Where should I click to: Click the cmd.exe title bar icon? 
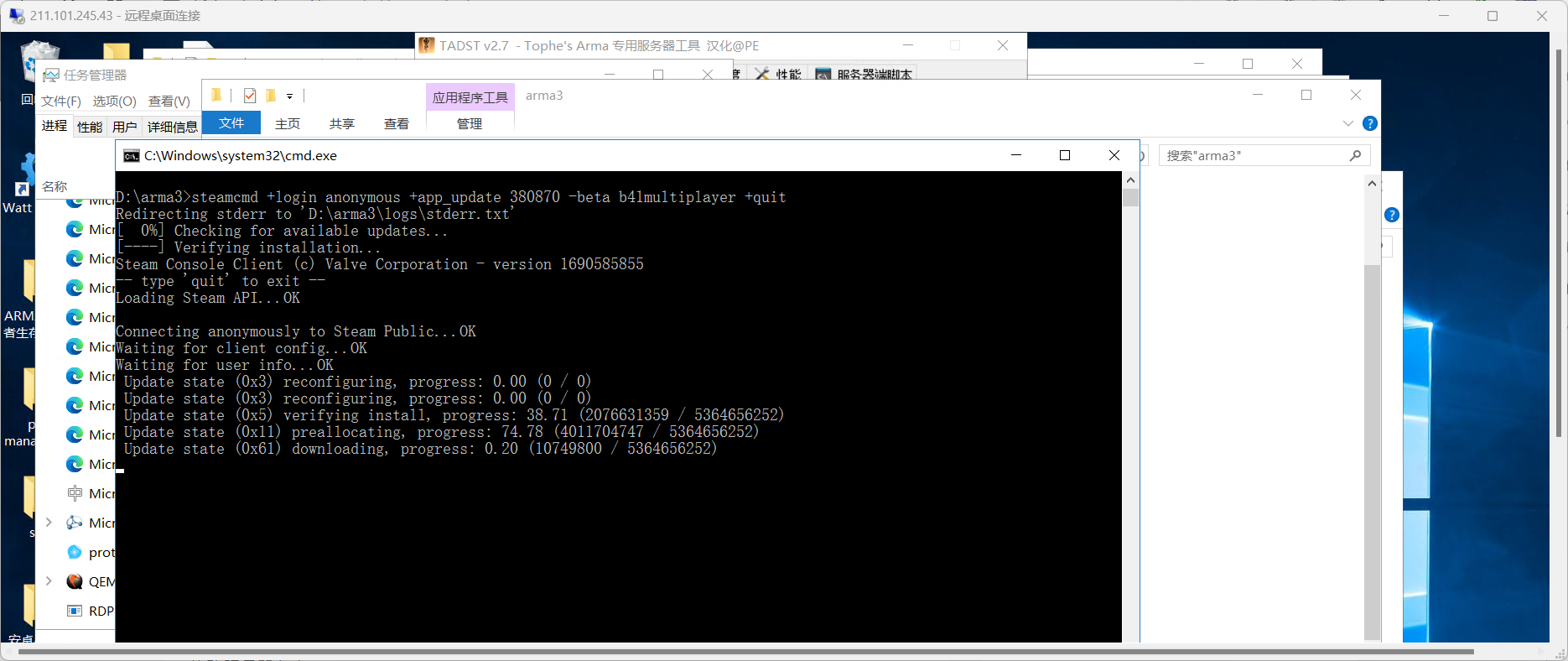131,156
